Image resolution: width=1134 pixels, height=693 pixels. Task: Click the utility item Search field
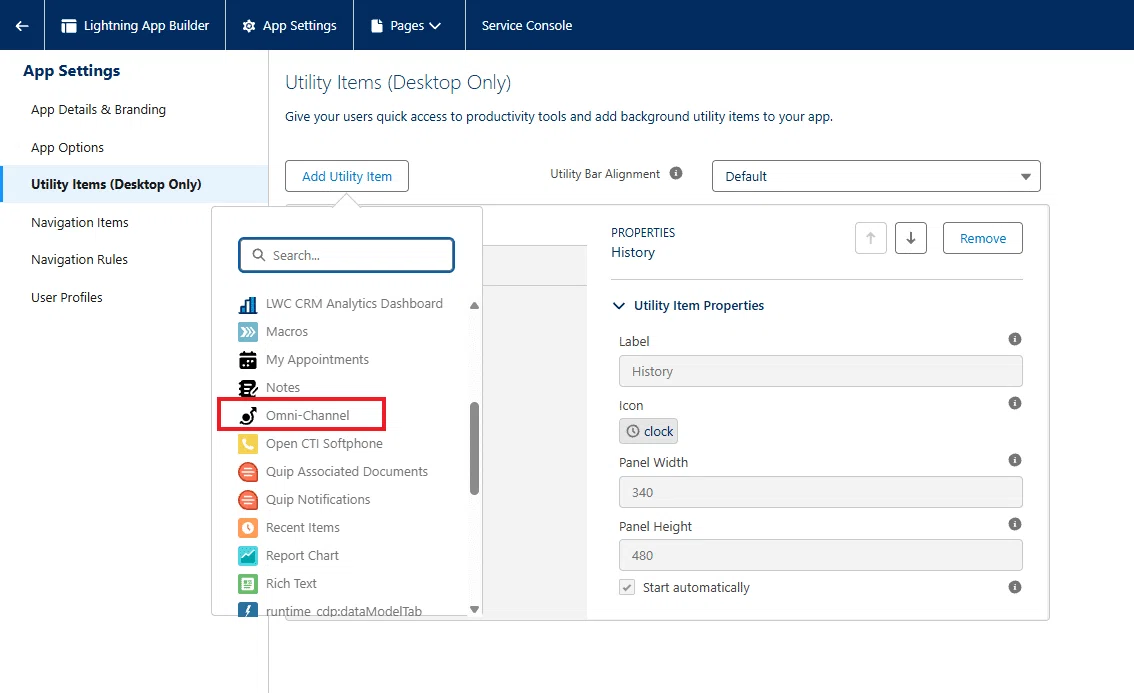(x=346, y=255)
